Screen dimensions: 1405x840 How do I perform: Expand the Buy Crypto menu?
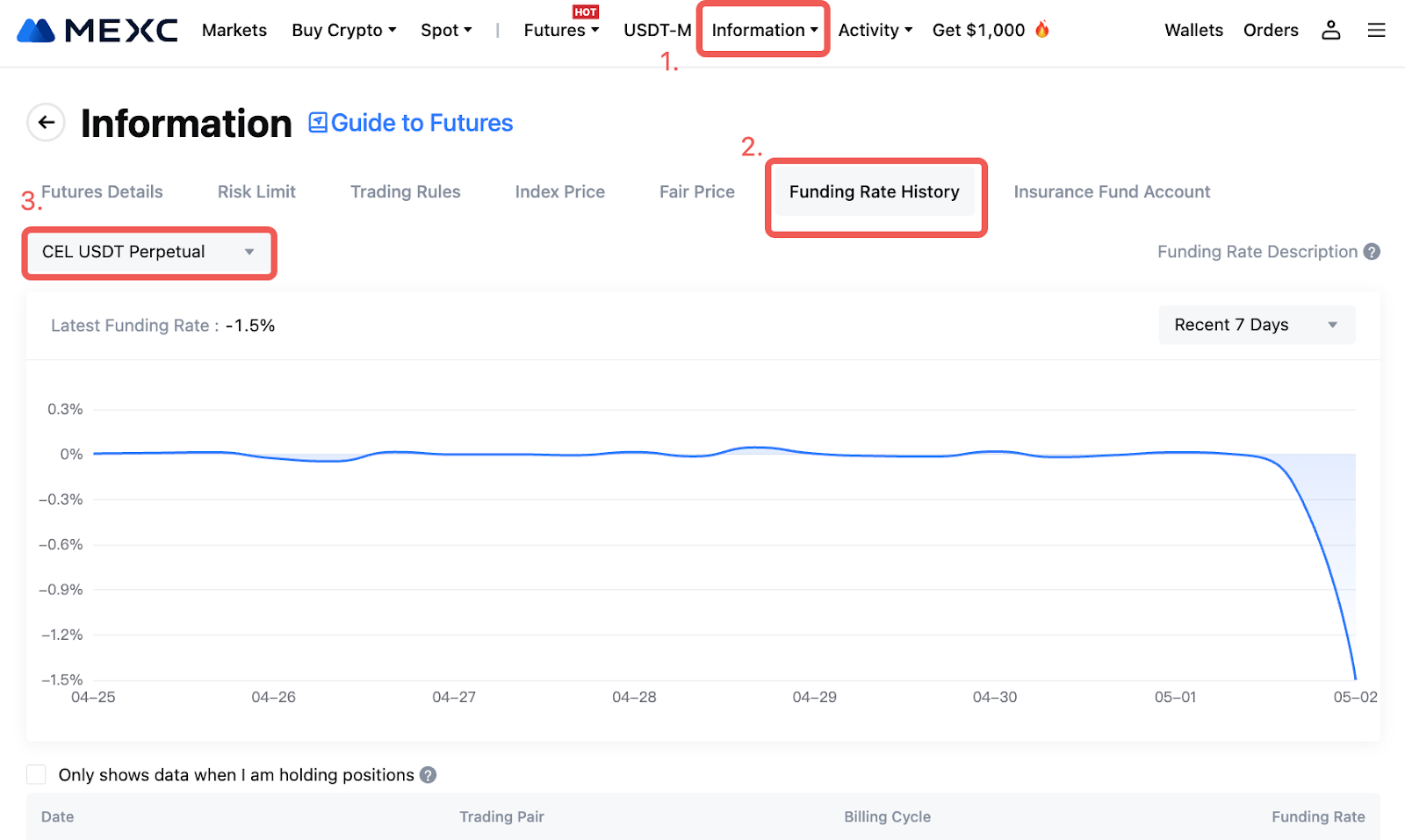[343, 31]
